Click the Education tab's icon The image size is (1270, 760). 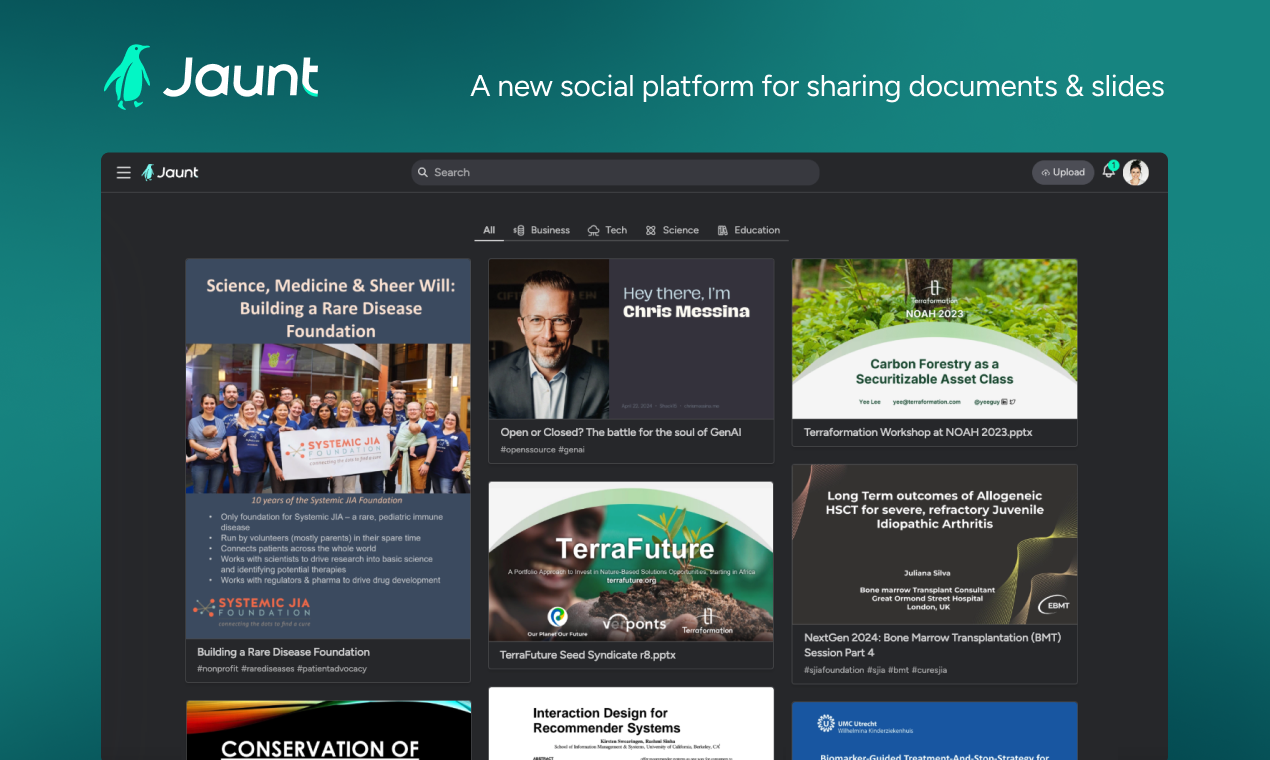click(x=723, y=230)
